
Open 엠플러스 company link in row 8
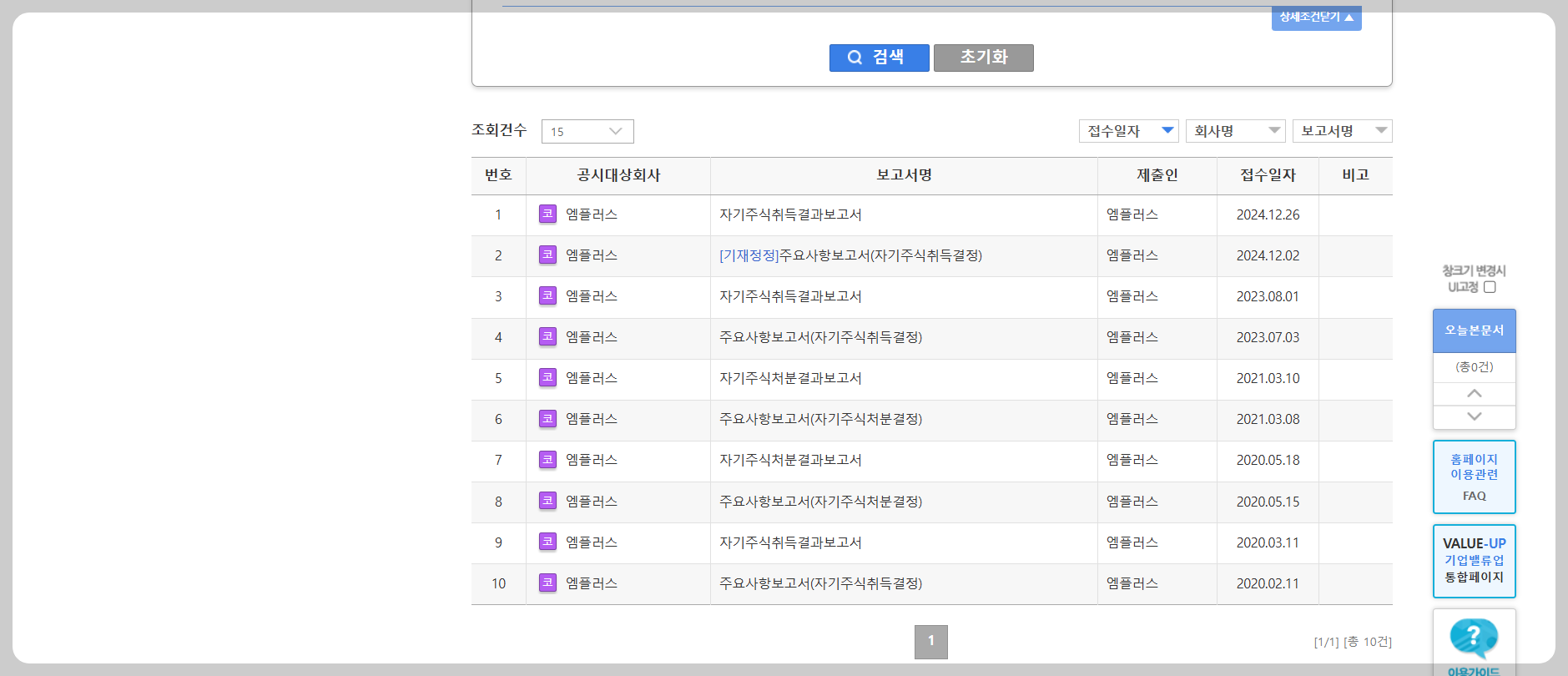(x=592, y=502)
